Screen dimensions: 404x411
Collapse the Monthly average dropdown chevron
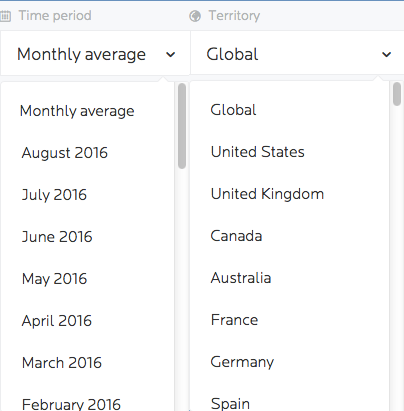coord(171,54)
